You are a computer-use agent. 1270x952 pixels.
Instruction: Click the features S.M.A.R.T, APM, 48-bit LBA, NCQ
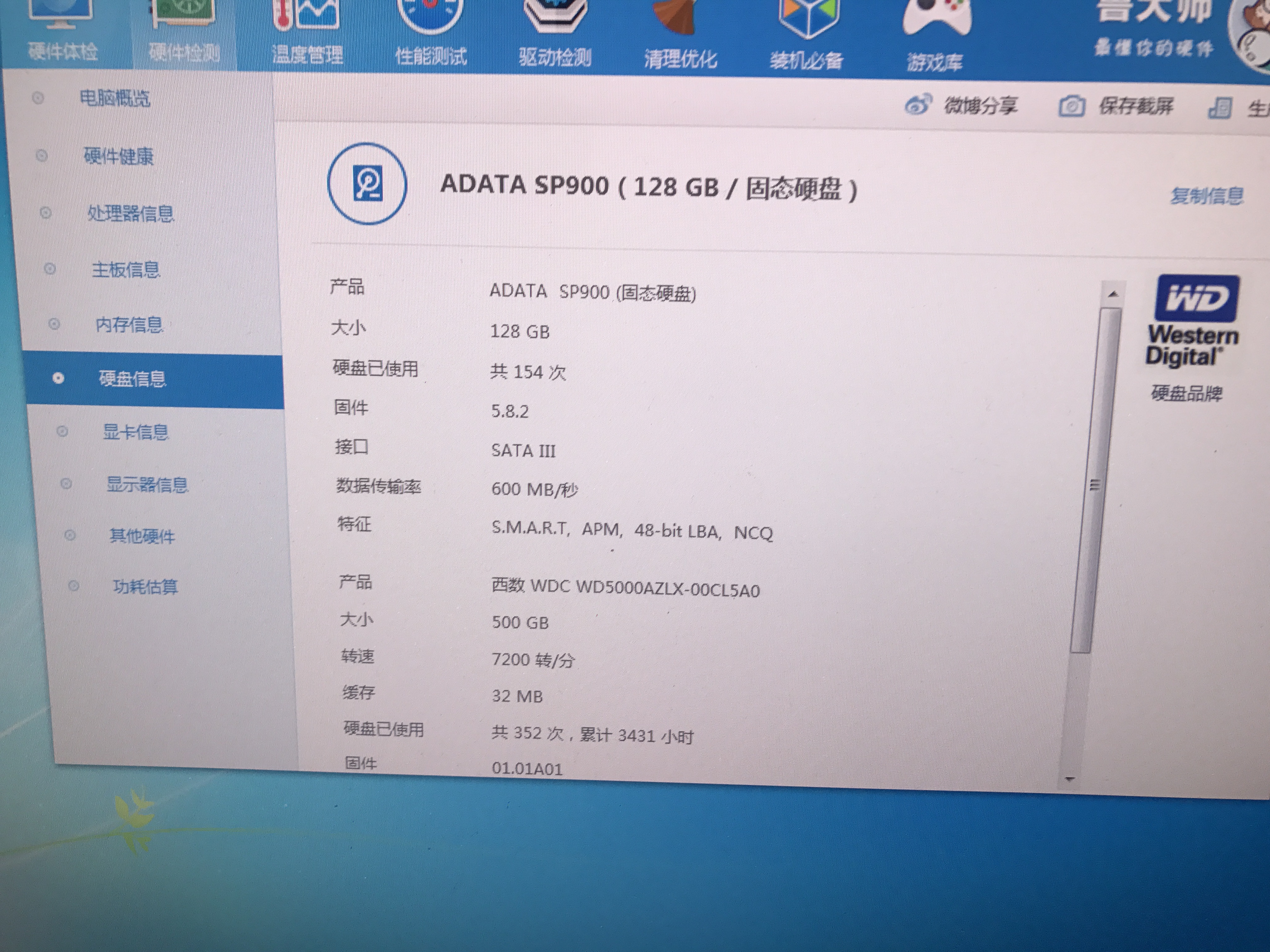pyautogui.click(x=632, y=530)
